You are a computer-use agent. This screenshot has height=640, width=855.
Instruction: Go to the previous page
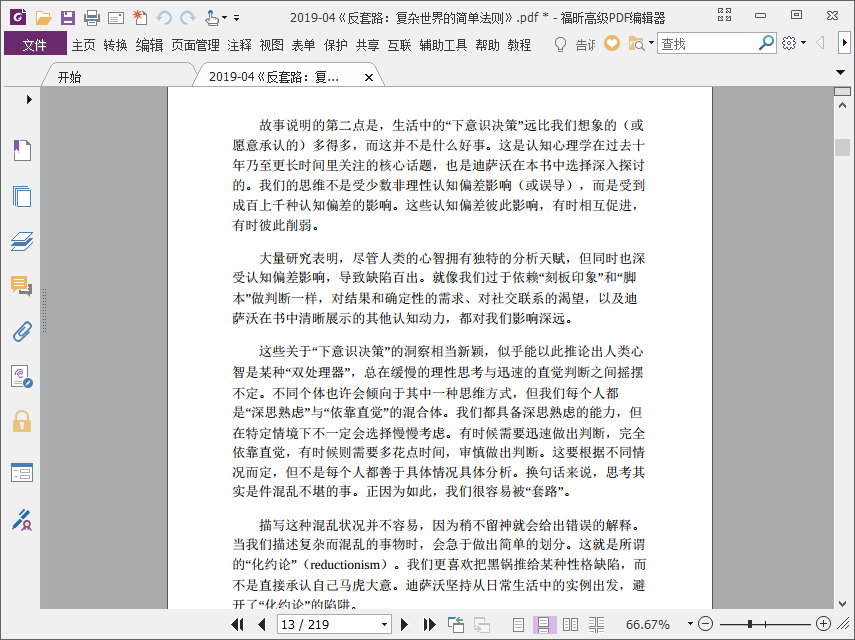[x=262, y=625]
